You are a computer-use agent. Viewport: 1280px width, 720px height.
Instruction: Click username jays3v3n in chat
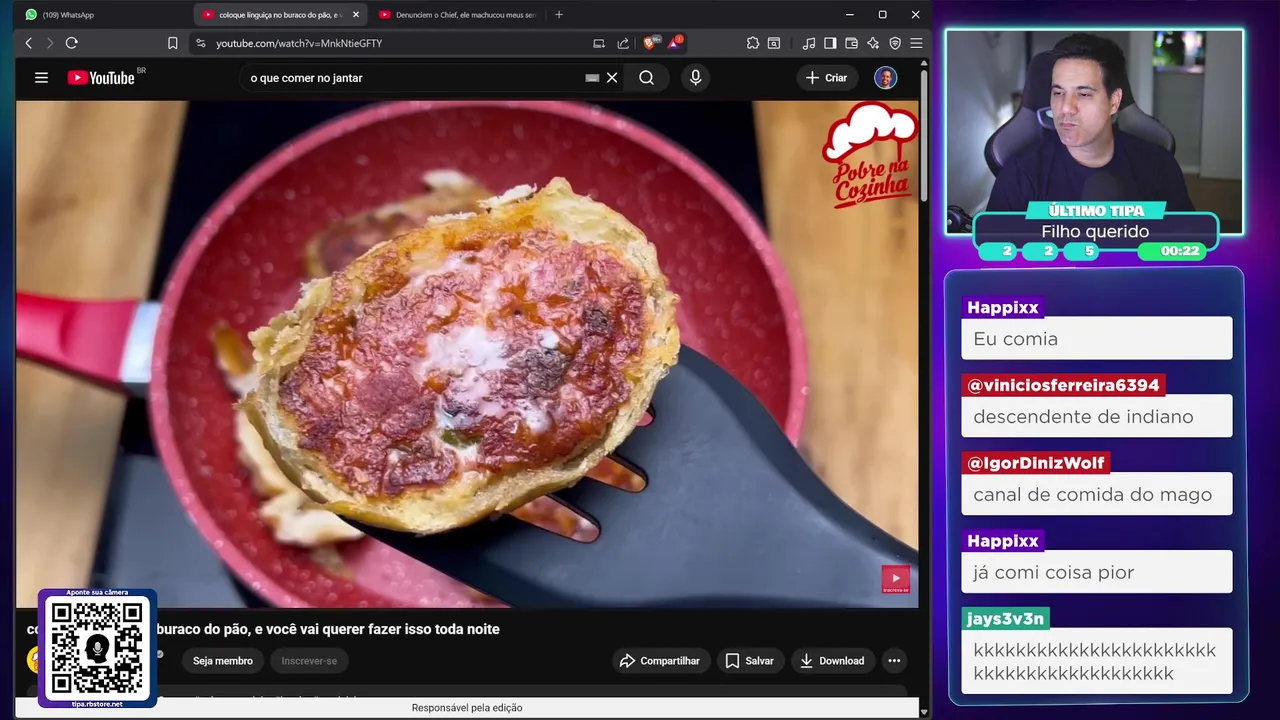[1005, 619]
